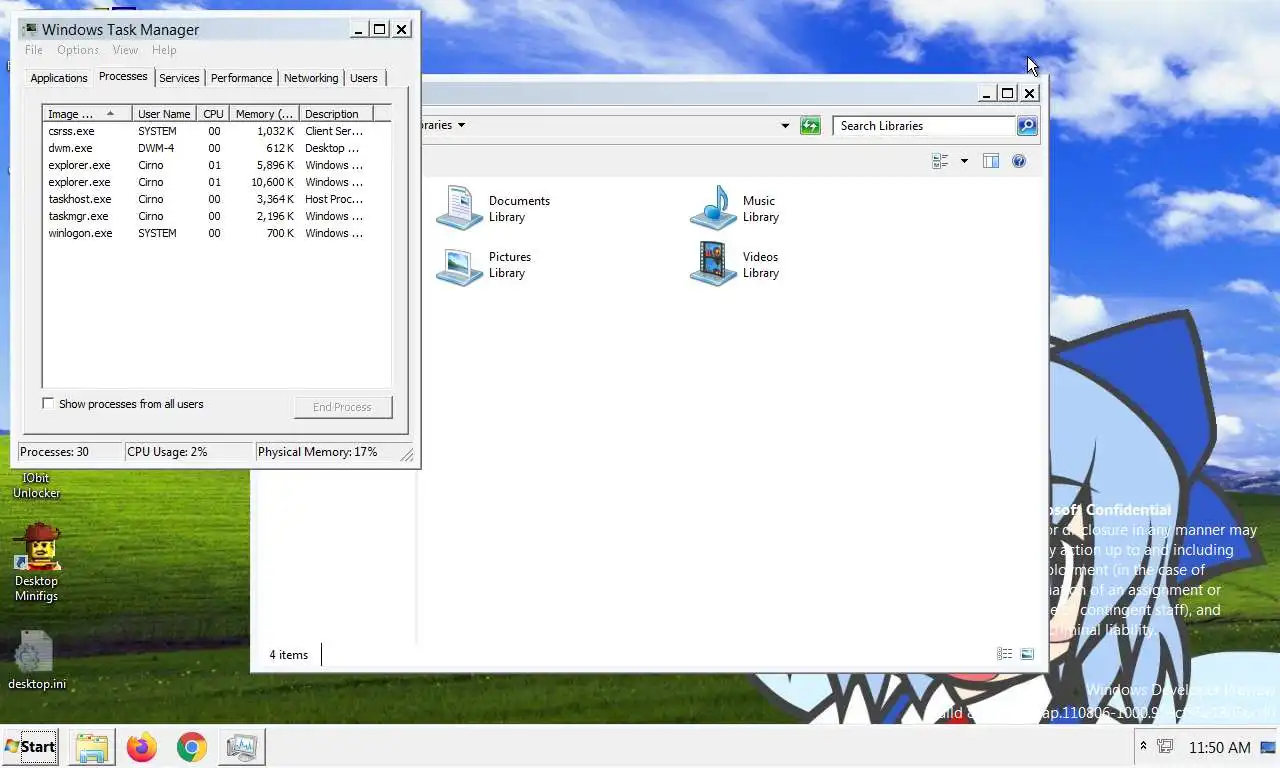Viewport: 1280px width, 768px height.
Task: Click the 4 items status text in Libraries
Action: click(x=288, y=655)
